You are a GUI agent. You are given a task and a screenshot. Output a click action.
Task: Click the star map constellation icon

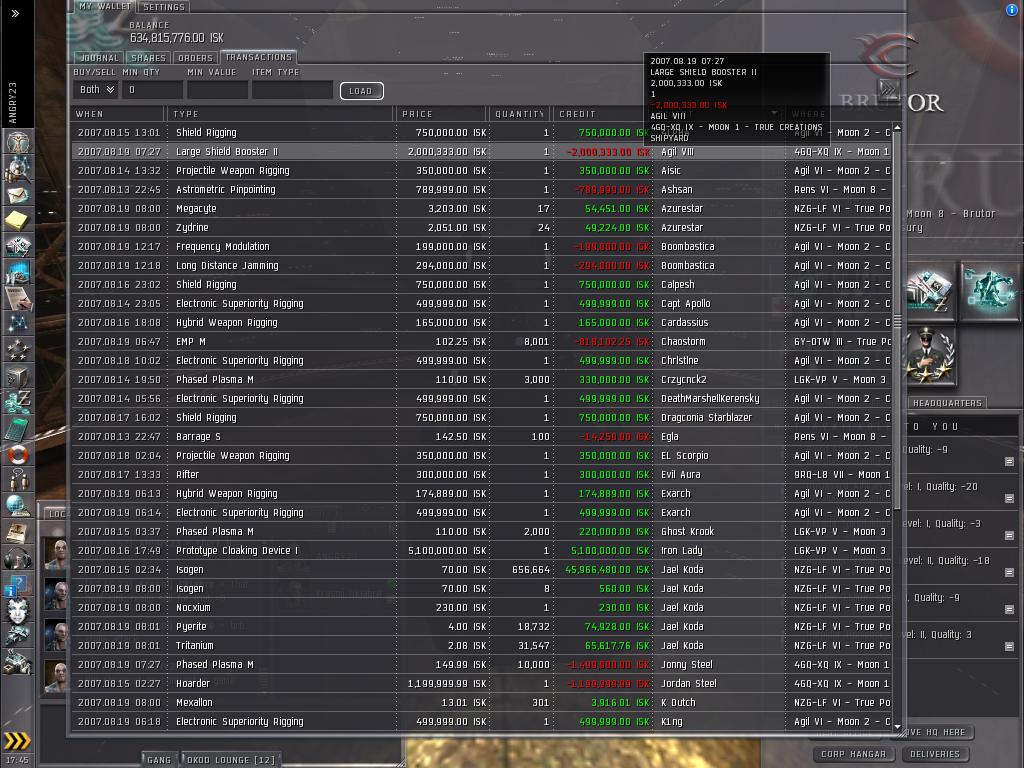(17, 324)
